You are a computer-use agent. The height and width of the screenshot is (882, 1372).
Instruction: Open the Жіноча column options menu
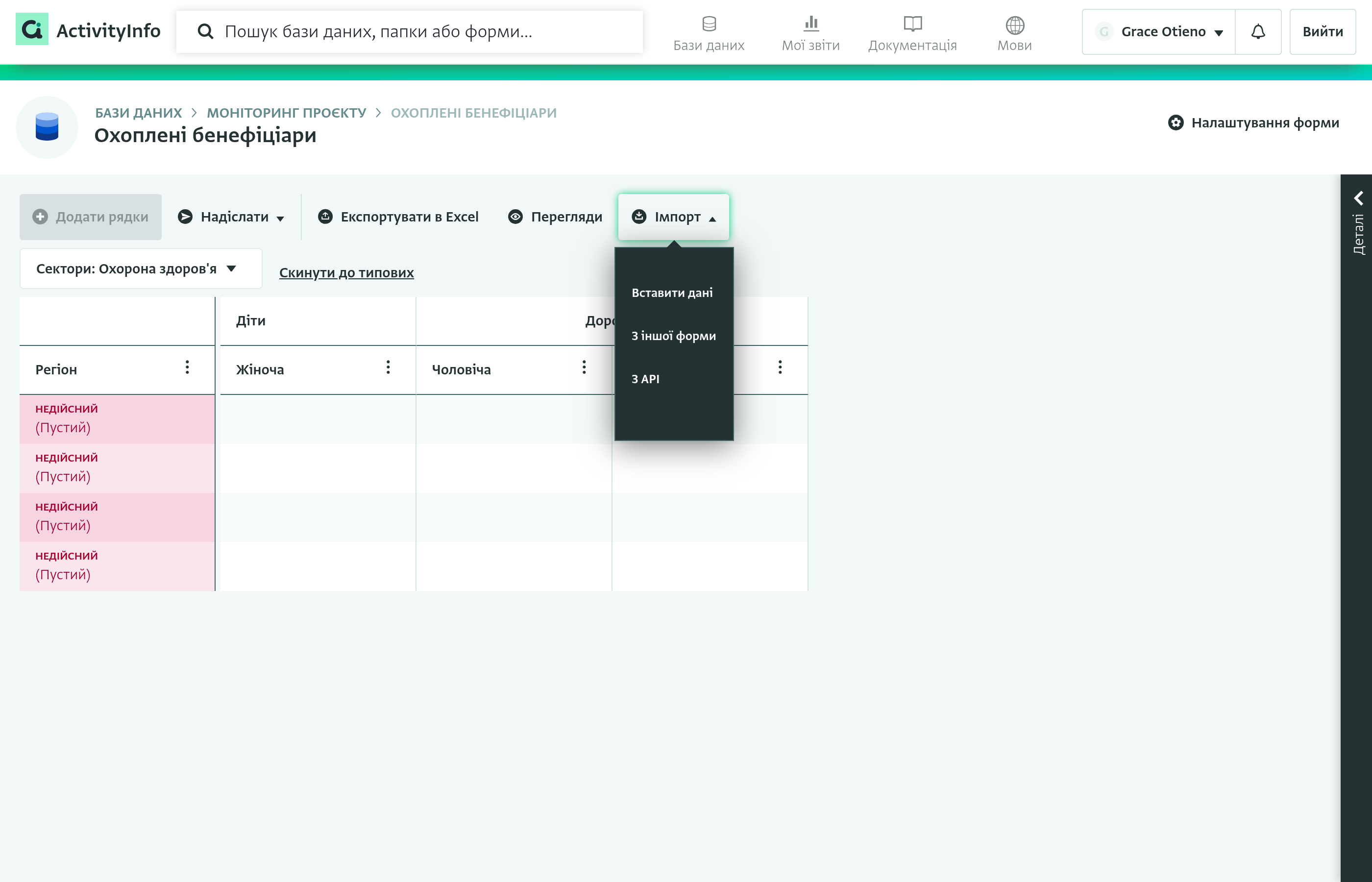point(388,367)
